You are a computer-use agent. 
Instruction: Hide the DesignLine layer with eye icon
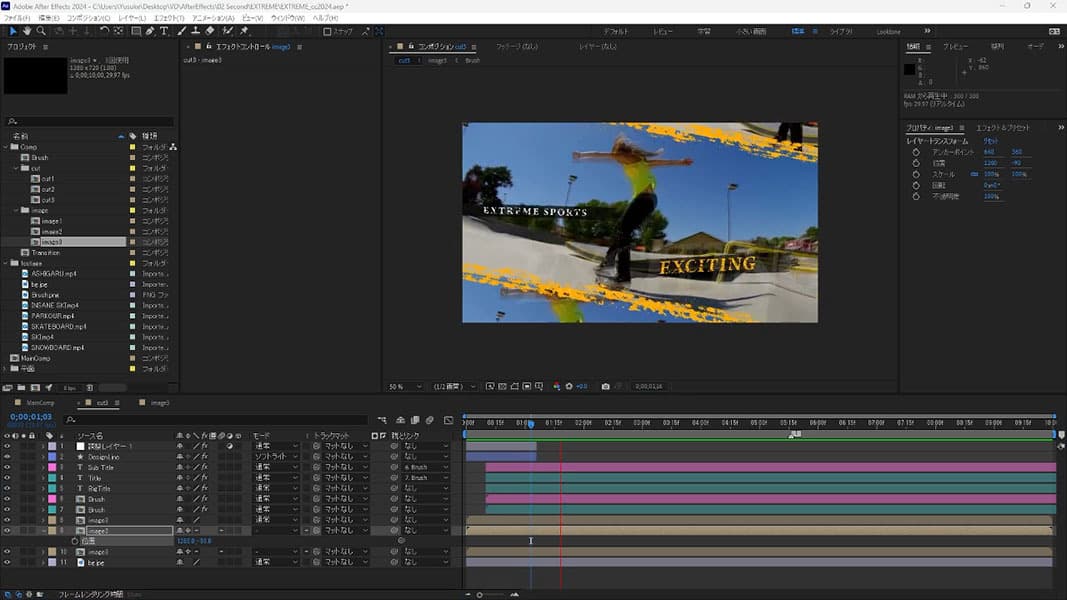(7, 457)
